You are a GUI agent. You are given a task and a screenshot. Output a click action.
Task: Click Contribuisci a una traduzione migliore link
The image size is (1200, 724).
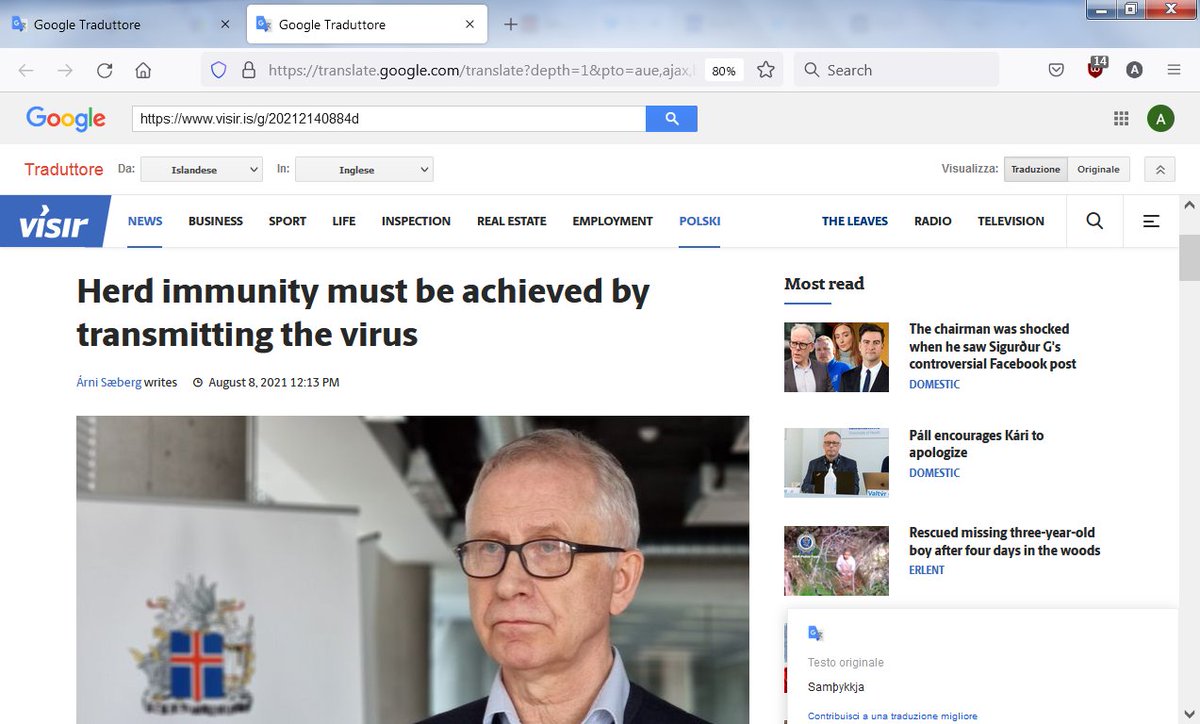click(893, 716)
